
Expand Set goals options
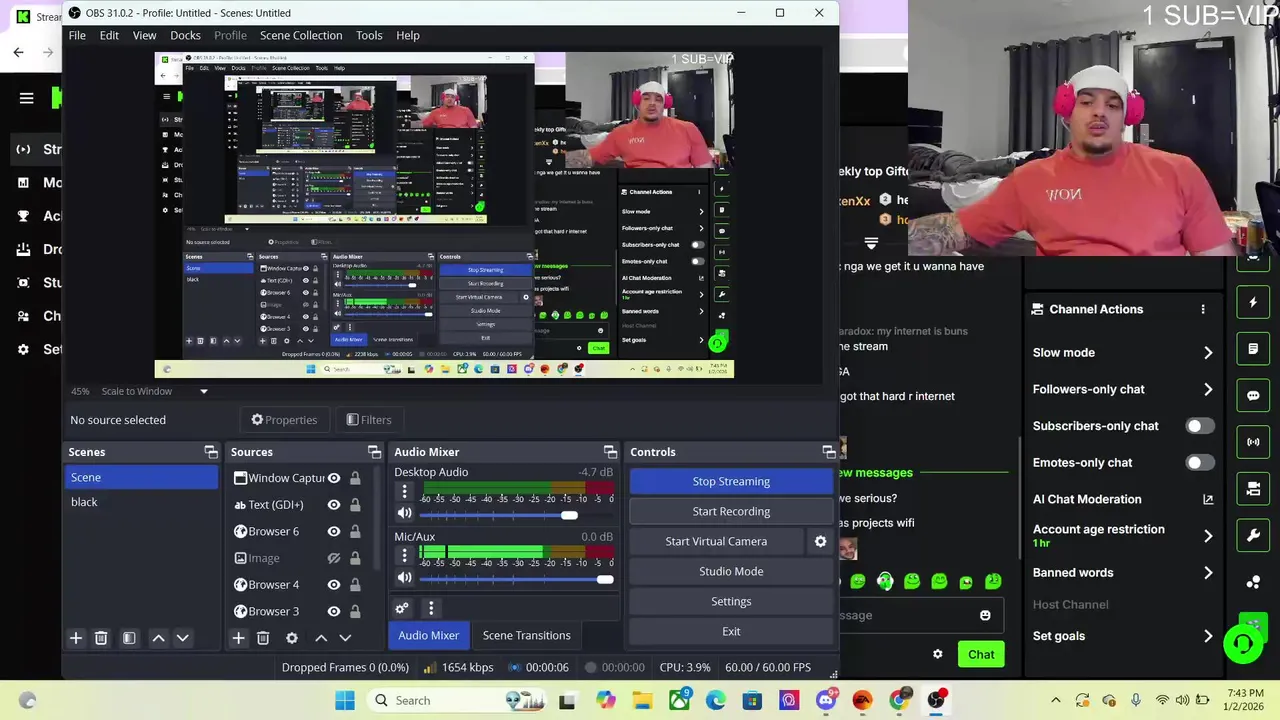click(1208, 636)
